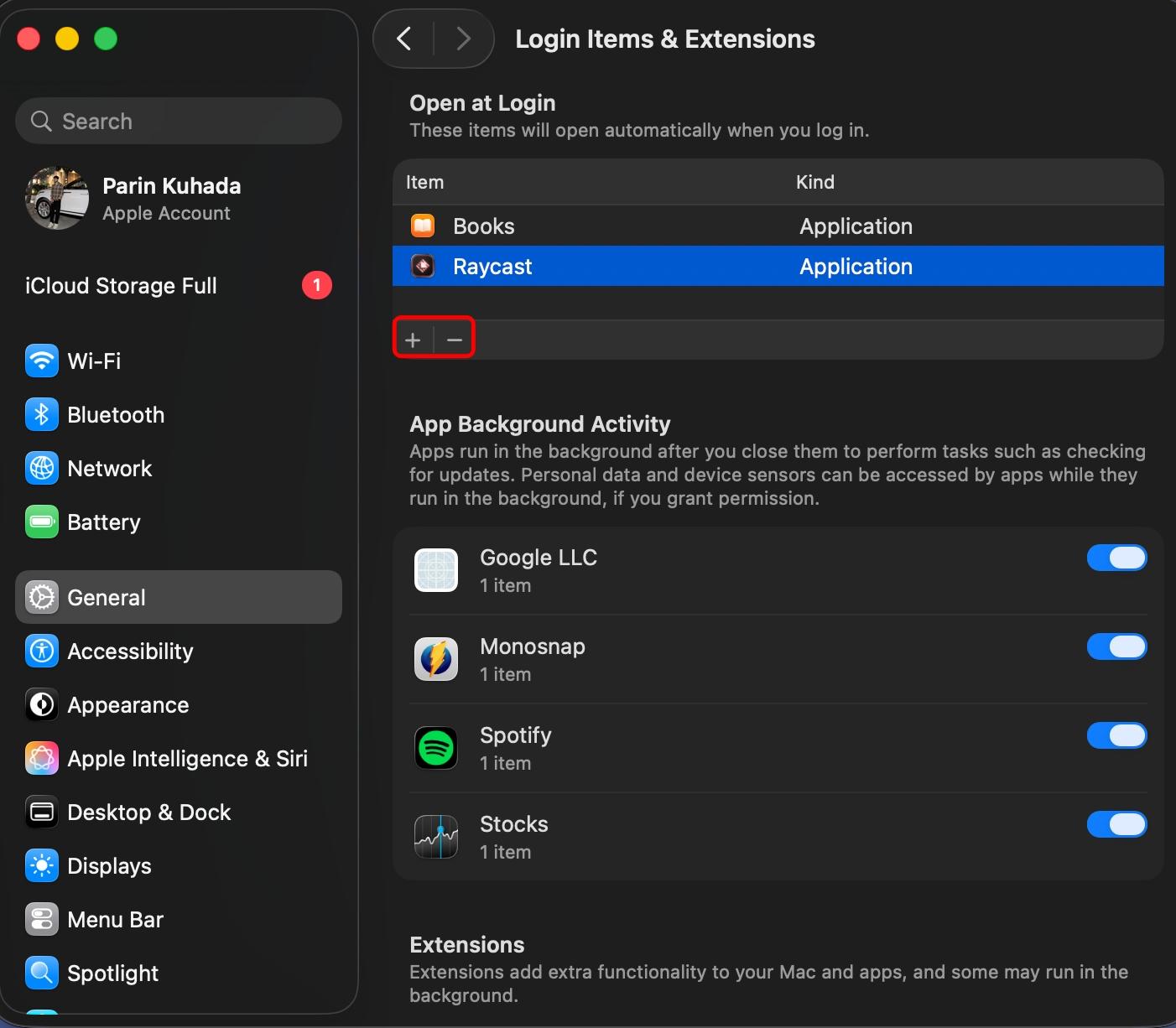Click the Google LLC app icon
The height and width of the screenshot is (1028, 1176).
[436, 570]
